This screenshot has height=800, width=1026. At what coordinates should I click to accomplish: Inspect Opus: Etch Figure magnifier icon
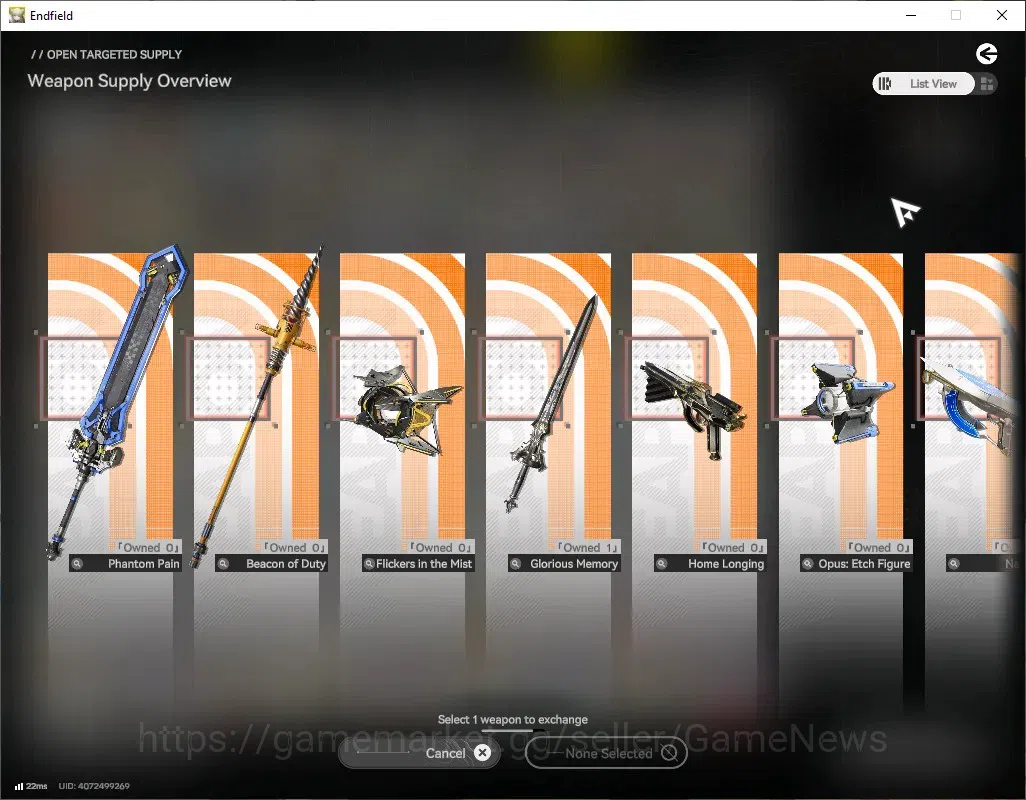point(807,563)
